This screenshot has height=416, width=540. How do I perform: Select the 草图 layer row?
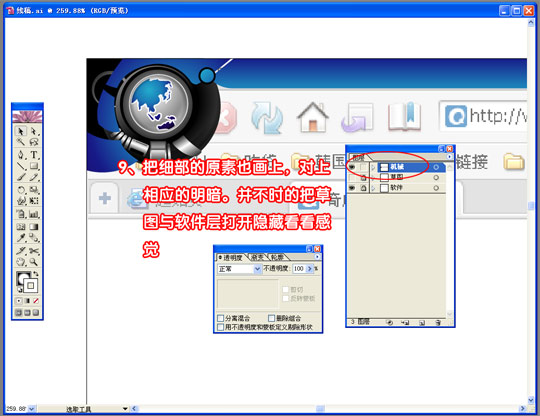pyautogui.click(x=407, y=177)
